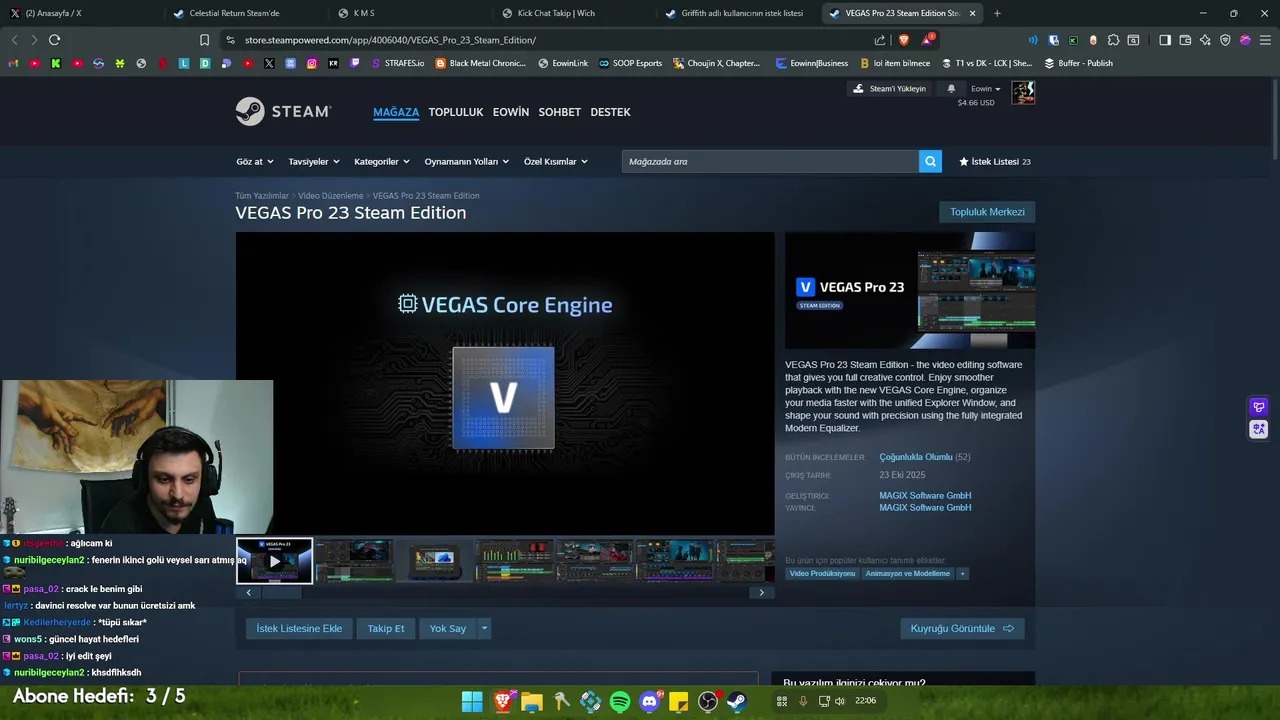Expand the Göz at dropdown

254,161
